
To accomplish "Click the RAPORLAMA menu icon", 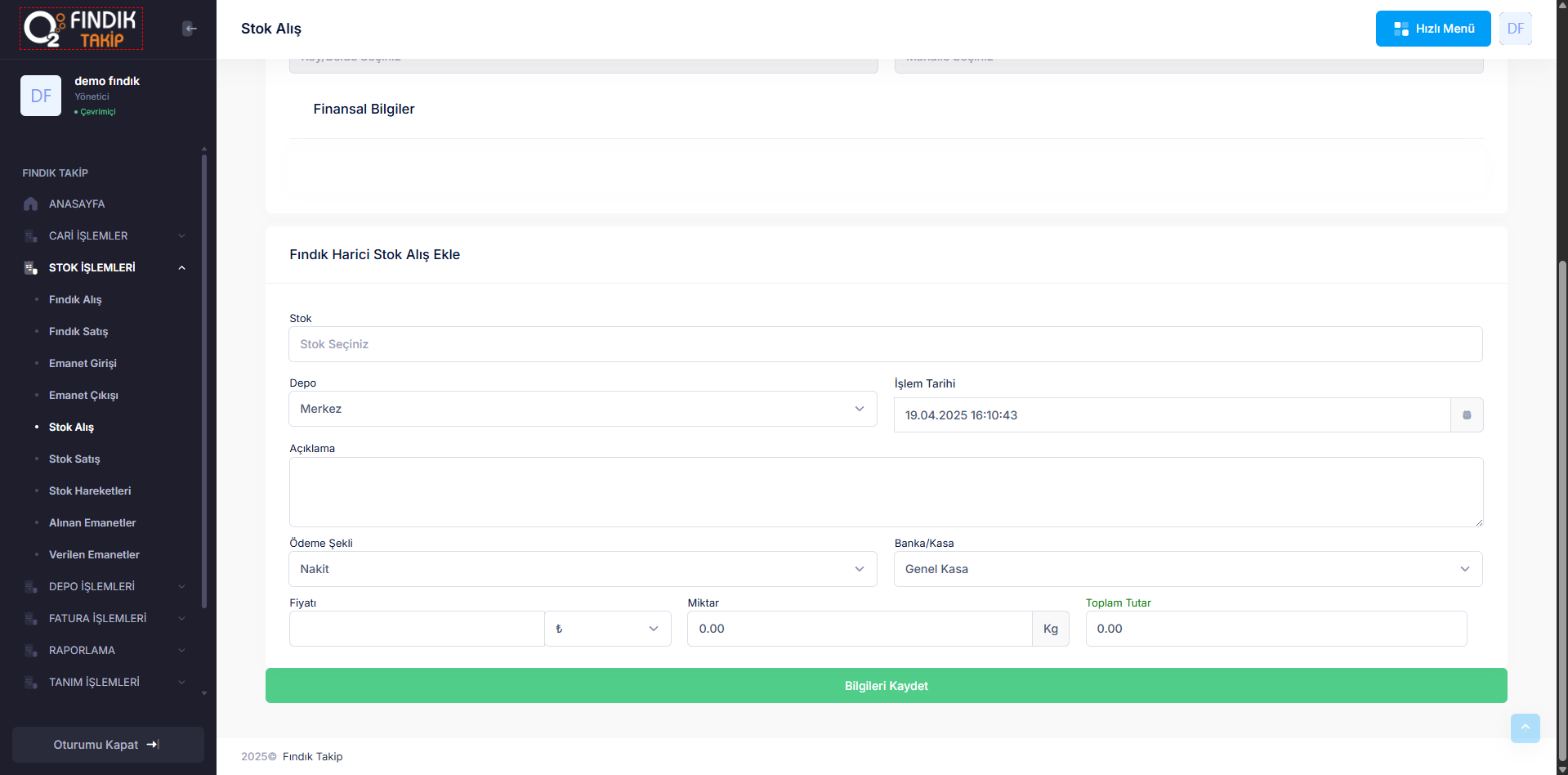I will (x=31, y=651).
